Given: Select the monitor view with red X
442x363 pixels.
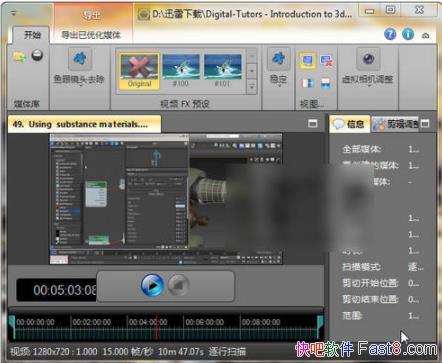Looking at the screenshot, I should pyautogui.click(x=326, y=61).
